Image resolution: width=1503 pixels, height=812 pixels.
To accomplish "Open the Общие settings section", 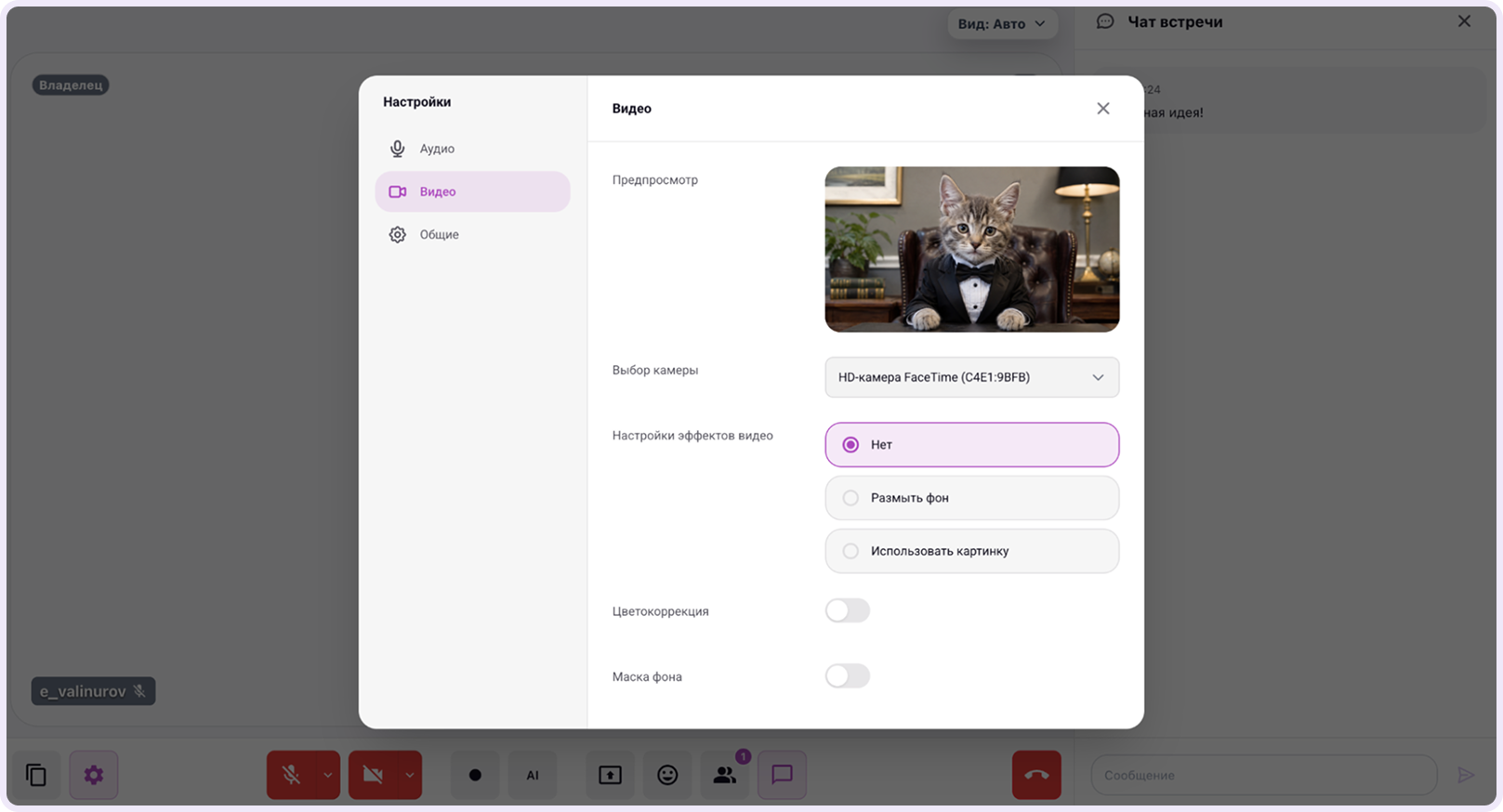I will point(472,234).
